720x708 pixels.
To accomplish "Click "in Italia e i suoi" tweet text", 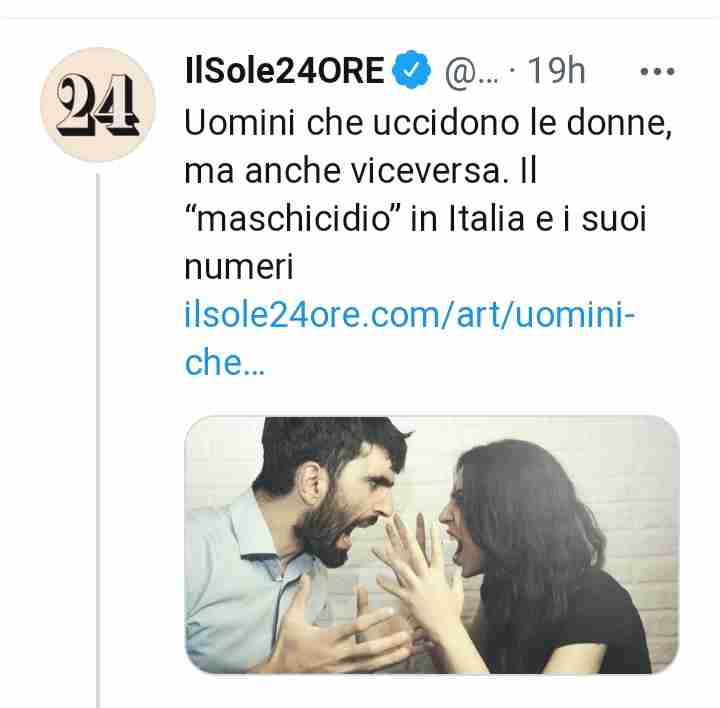I will point(529,219).
